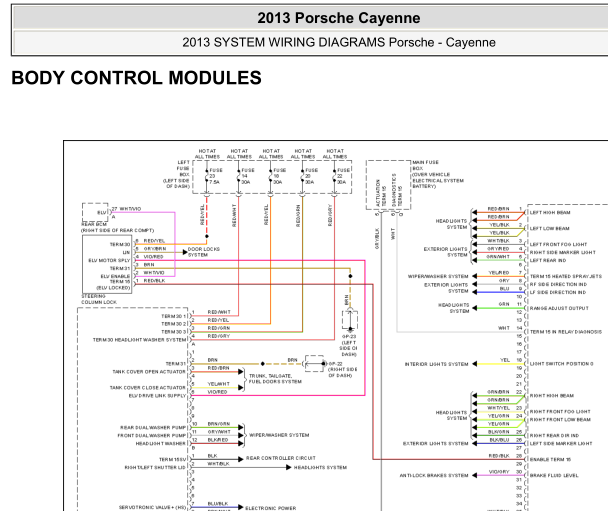Click the 'INTERIOR LIGHTS SYSTEM' label
Image resolution: width=608 pixels, height=511 pixels.
click(x=436, y=364)
